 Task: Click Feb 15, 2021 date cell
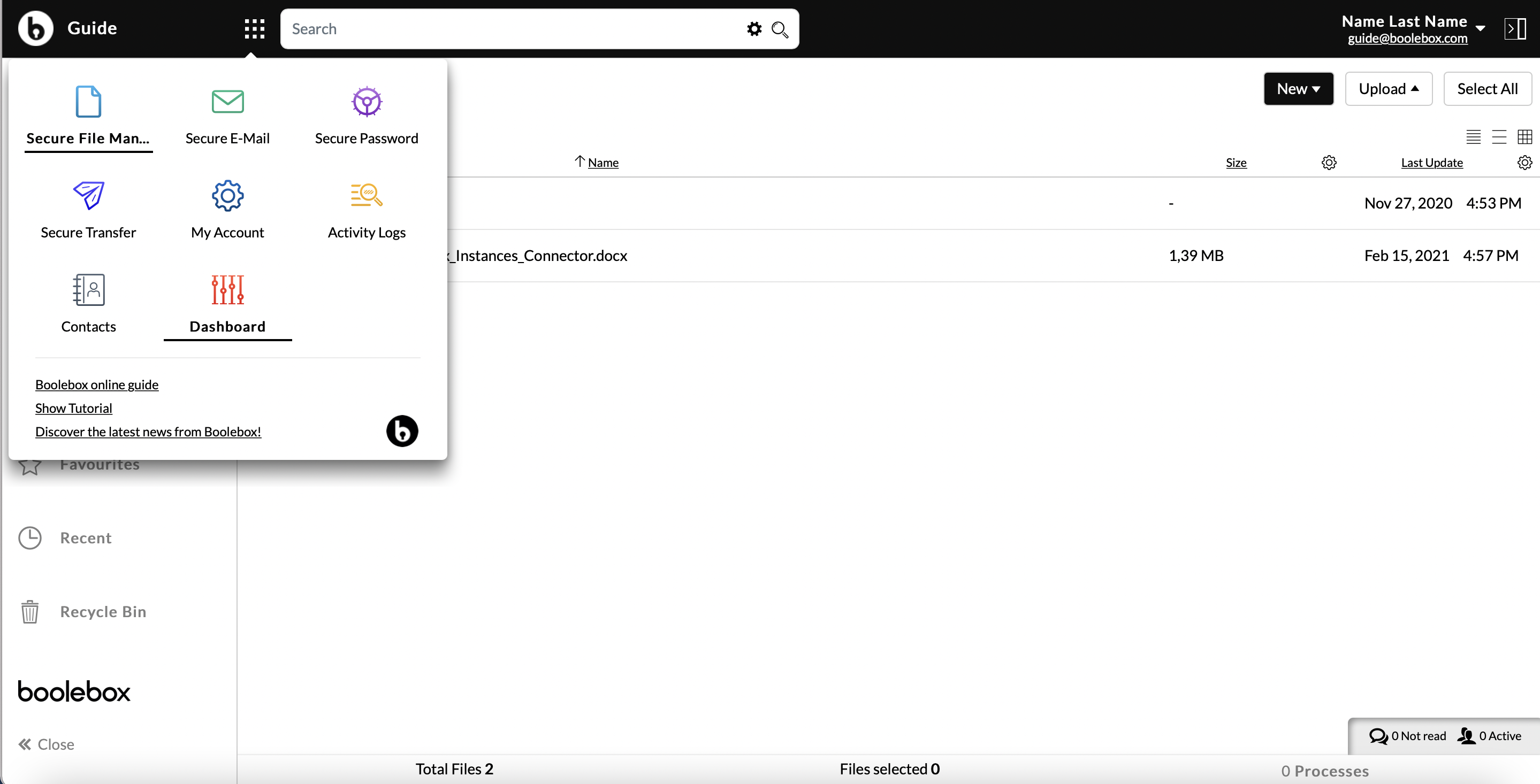tap(1407, 256)
